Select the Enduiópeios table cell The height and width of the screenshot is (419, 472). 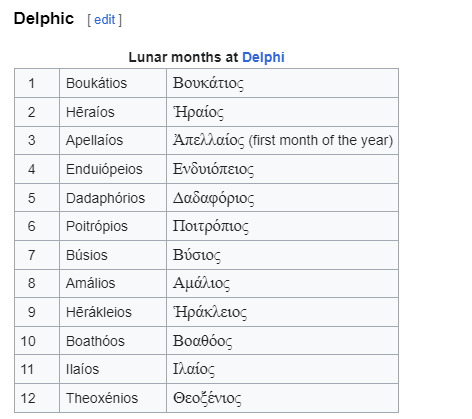coord(113,169)
